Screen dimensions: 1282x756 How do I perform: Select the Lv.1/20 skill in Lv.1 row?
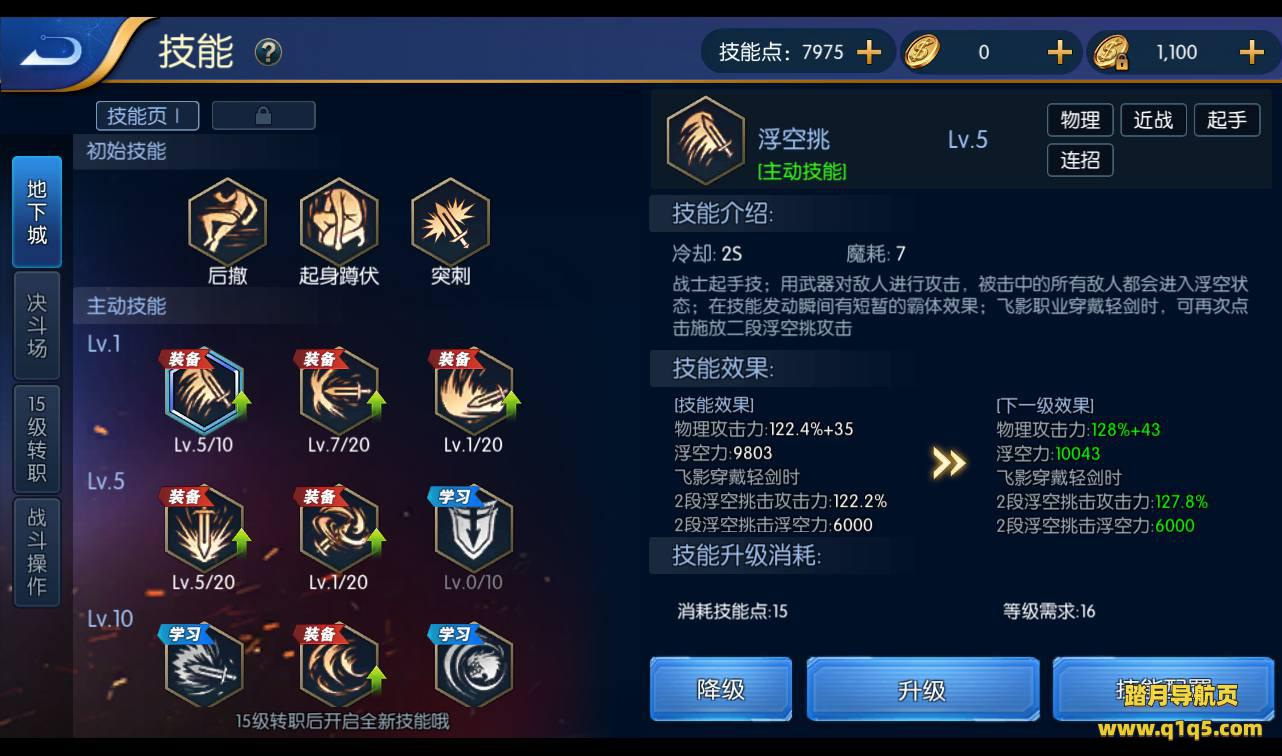coord(474,390)
